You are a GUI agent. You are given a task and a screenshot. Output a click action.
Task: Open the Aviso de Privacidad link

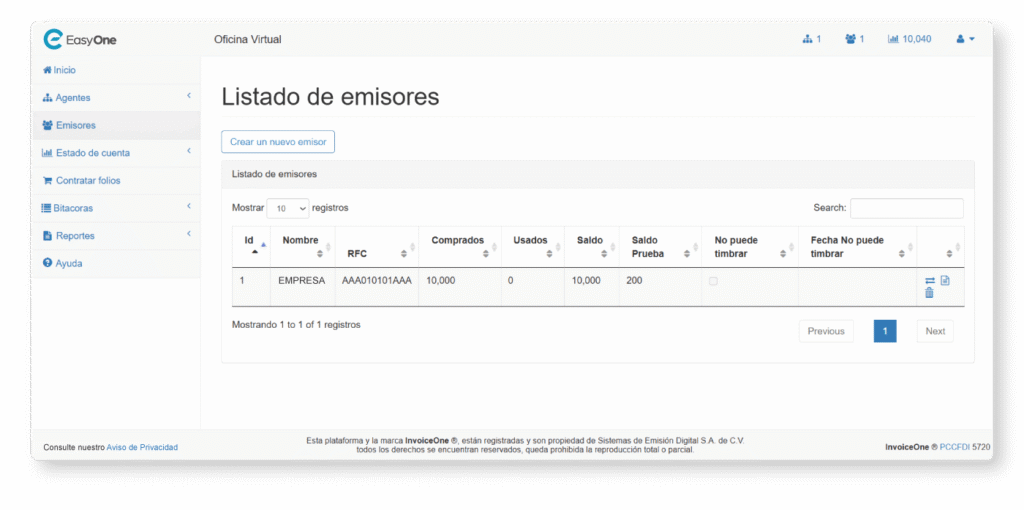[x=142, y=447]
